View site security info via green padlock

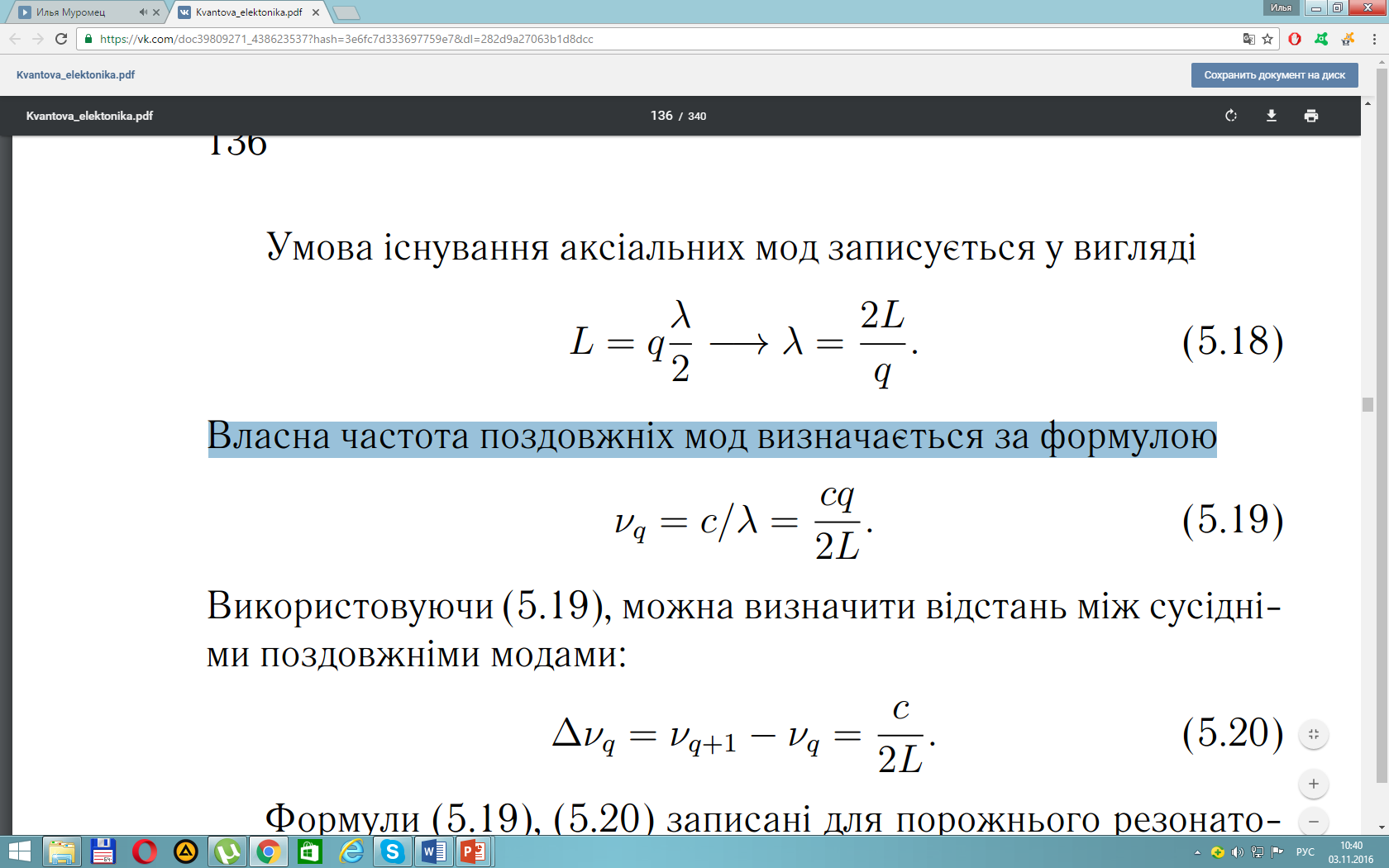88,39
